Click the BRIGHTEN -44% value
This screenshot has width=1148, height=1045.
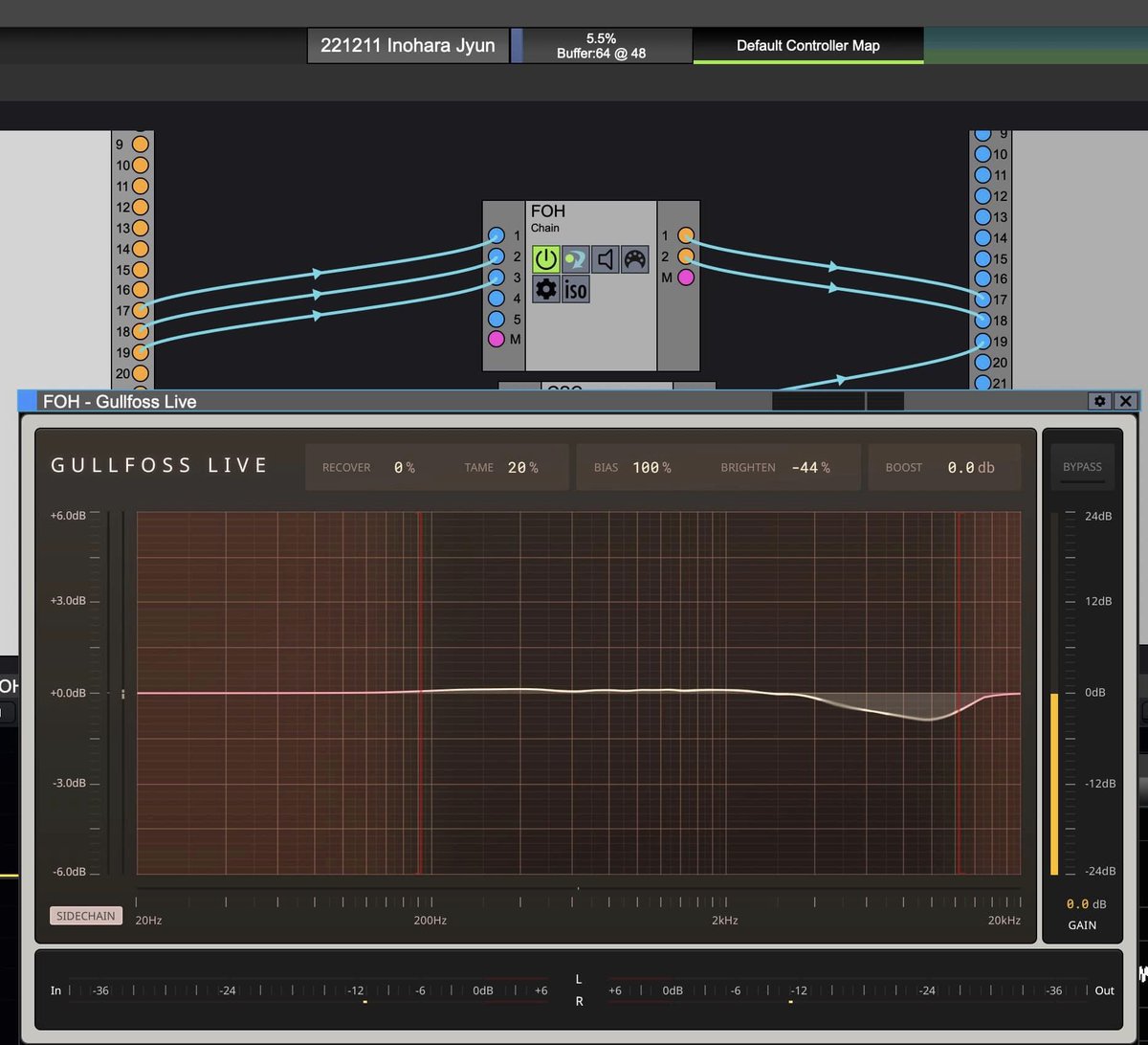pyautogui.click(x=810, y=468)
